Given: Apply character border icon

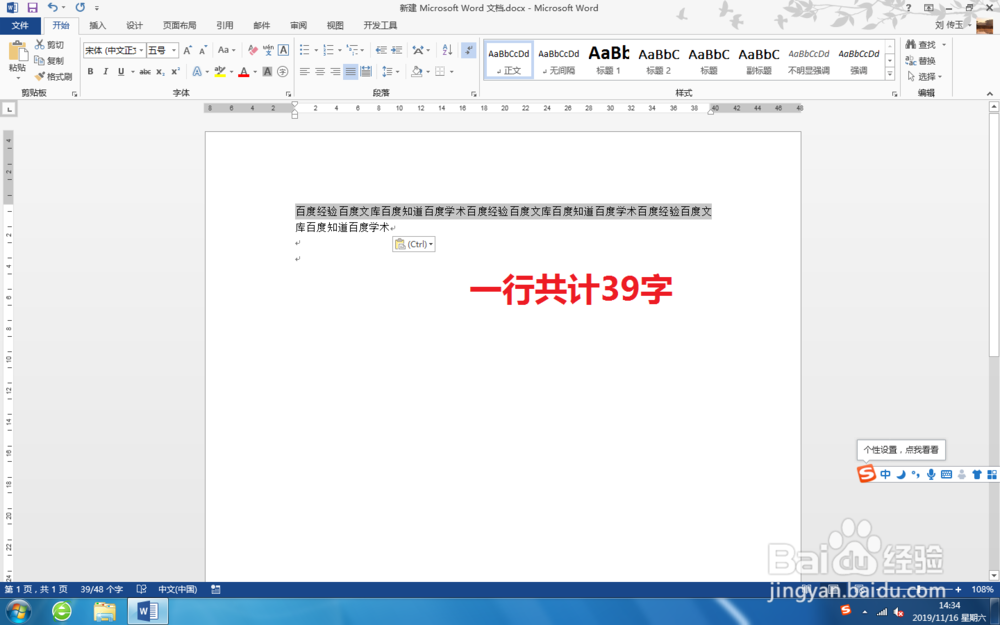Looking at the screenshot, I should point(283,50).
